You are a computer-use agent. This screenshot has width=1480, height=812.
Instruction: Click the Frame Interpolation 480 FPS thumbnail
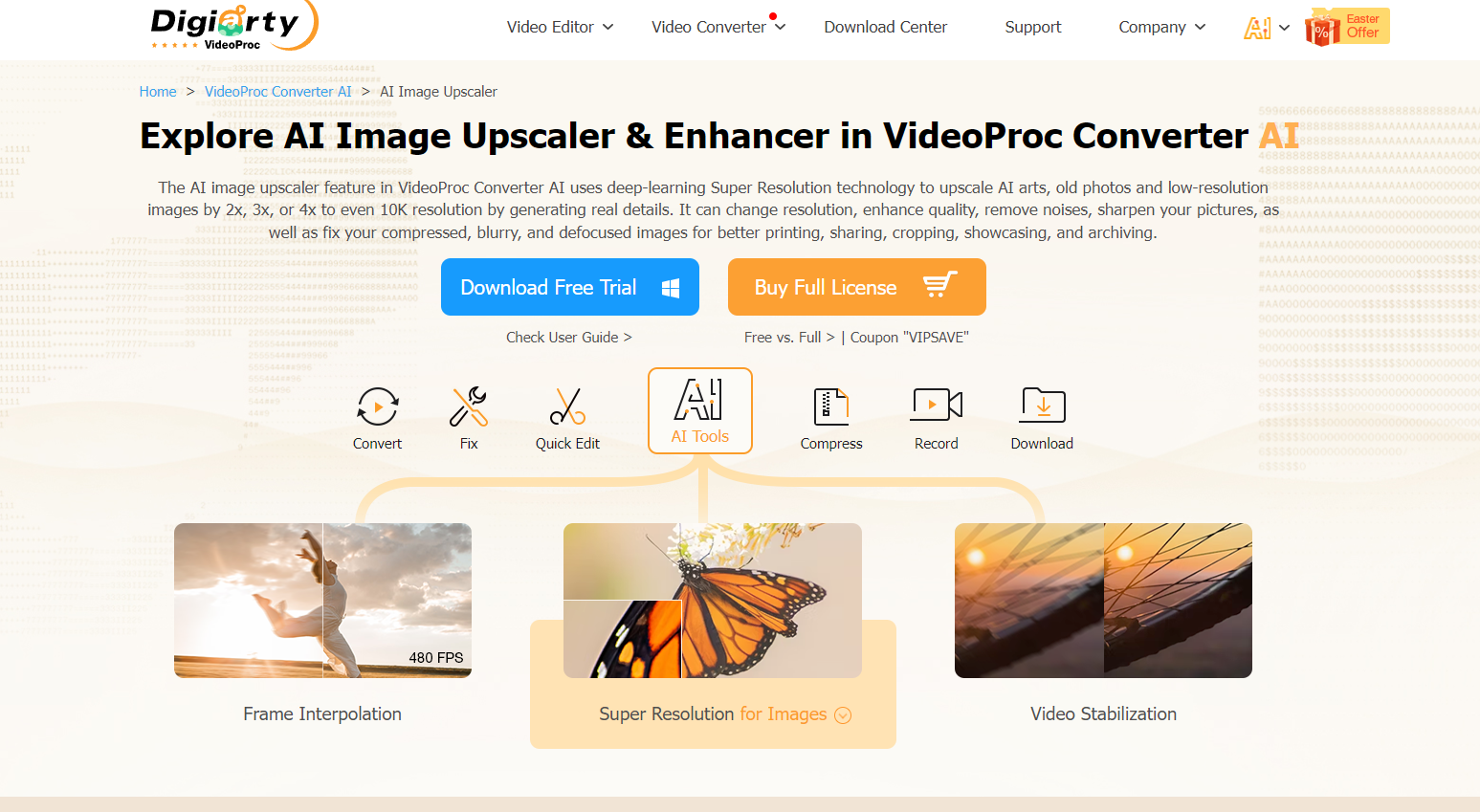322,601
